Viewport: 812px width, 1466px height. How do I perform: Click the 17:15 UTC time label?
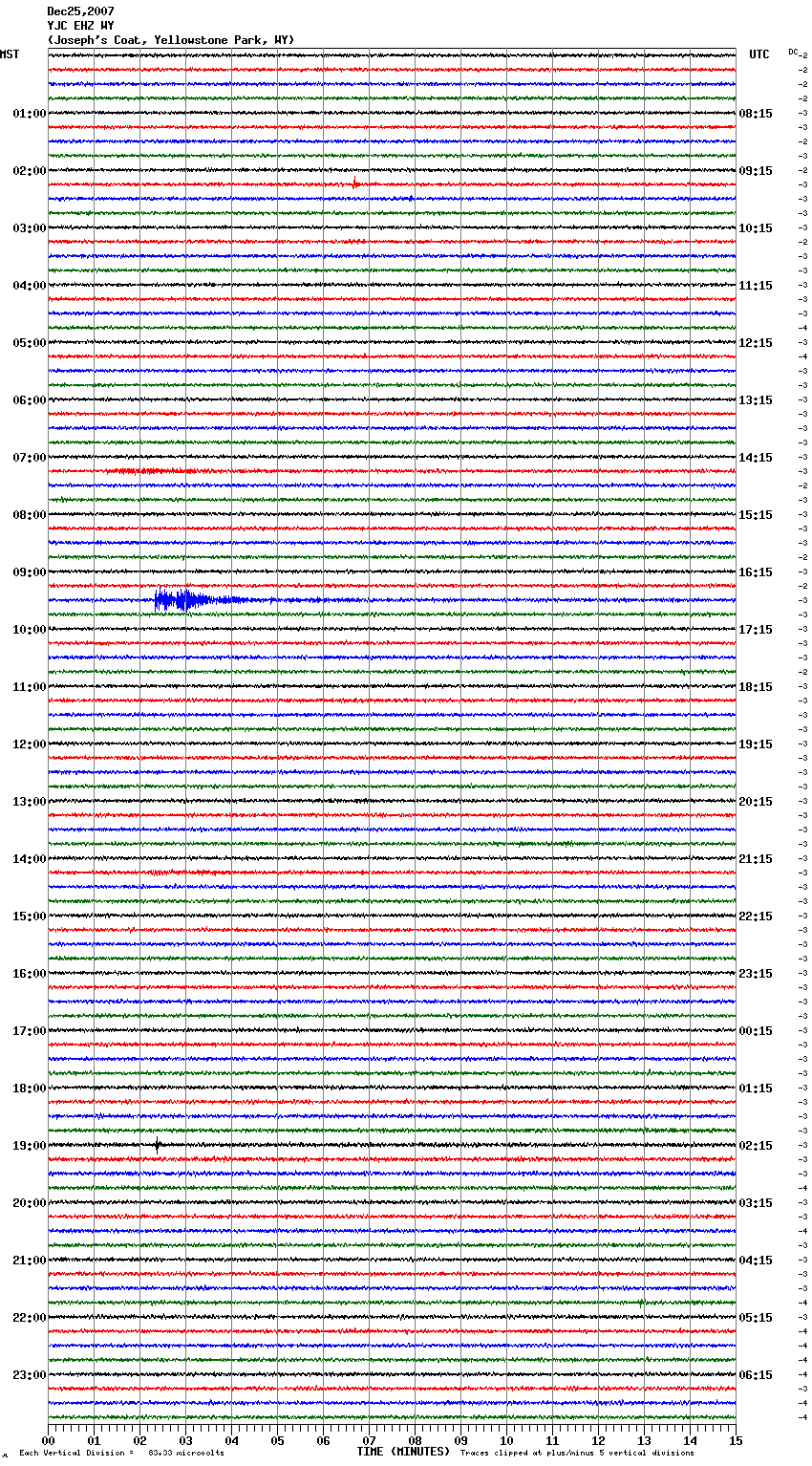[756, 630]
